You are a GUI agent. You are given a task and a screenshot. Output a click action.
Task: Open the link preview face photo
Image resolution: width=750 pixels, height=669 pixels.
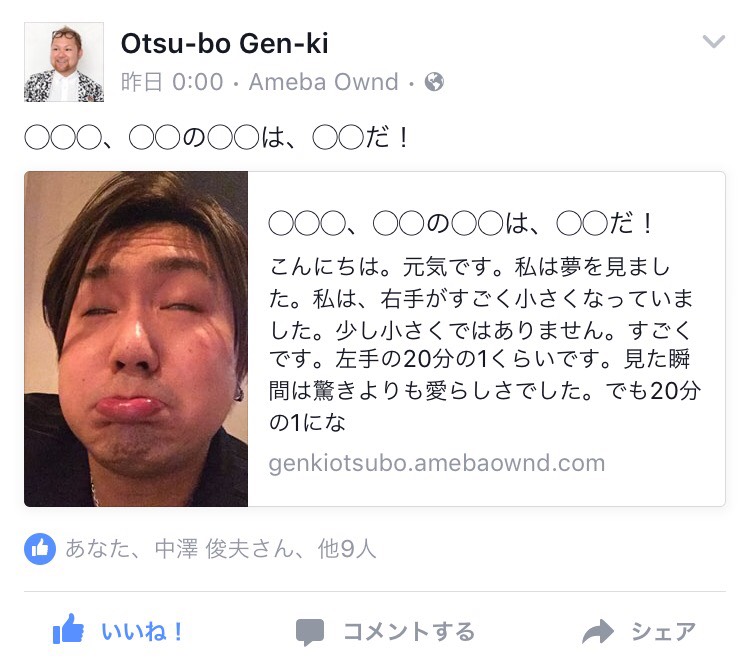[136, 339]
